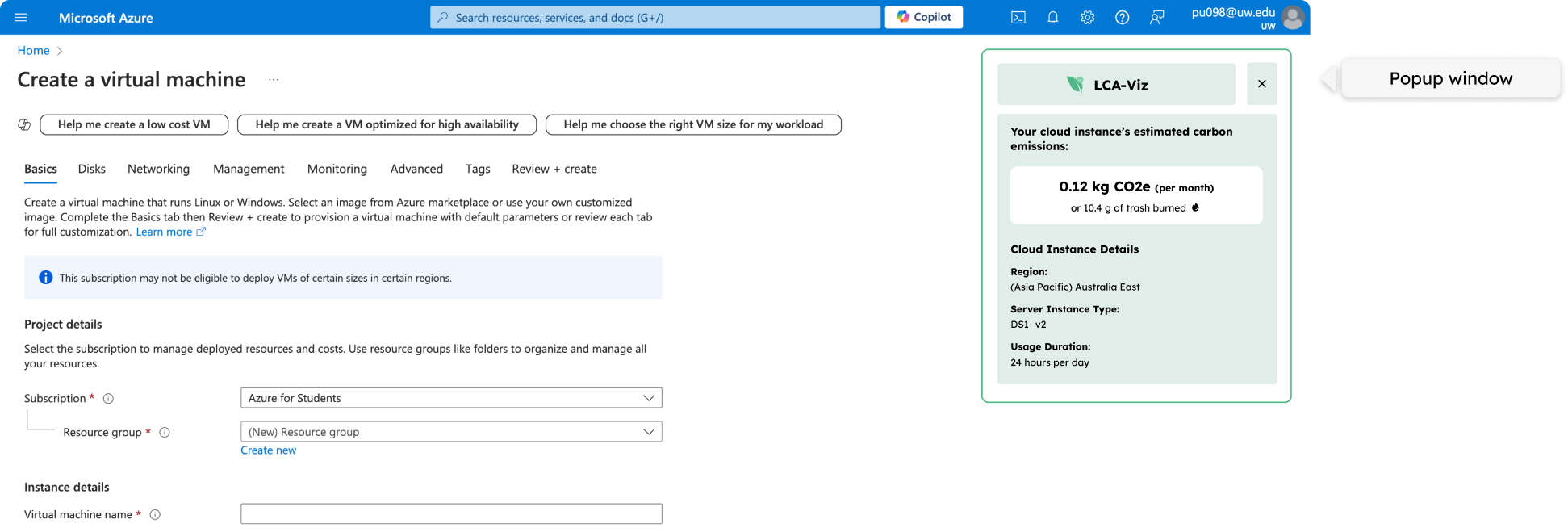Close the LCA-Viz popup
The image size is (1568, 532).
pyautogui.click(x=1262, y=84)
